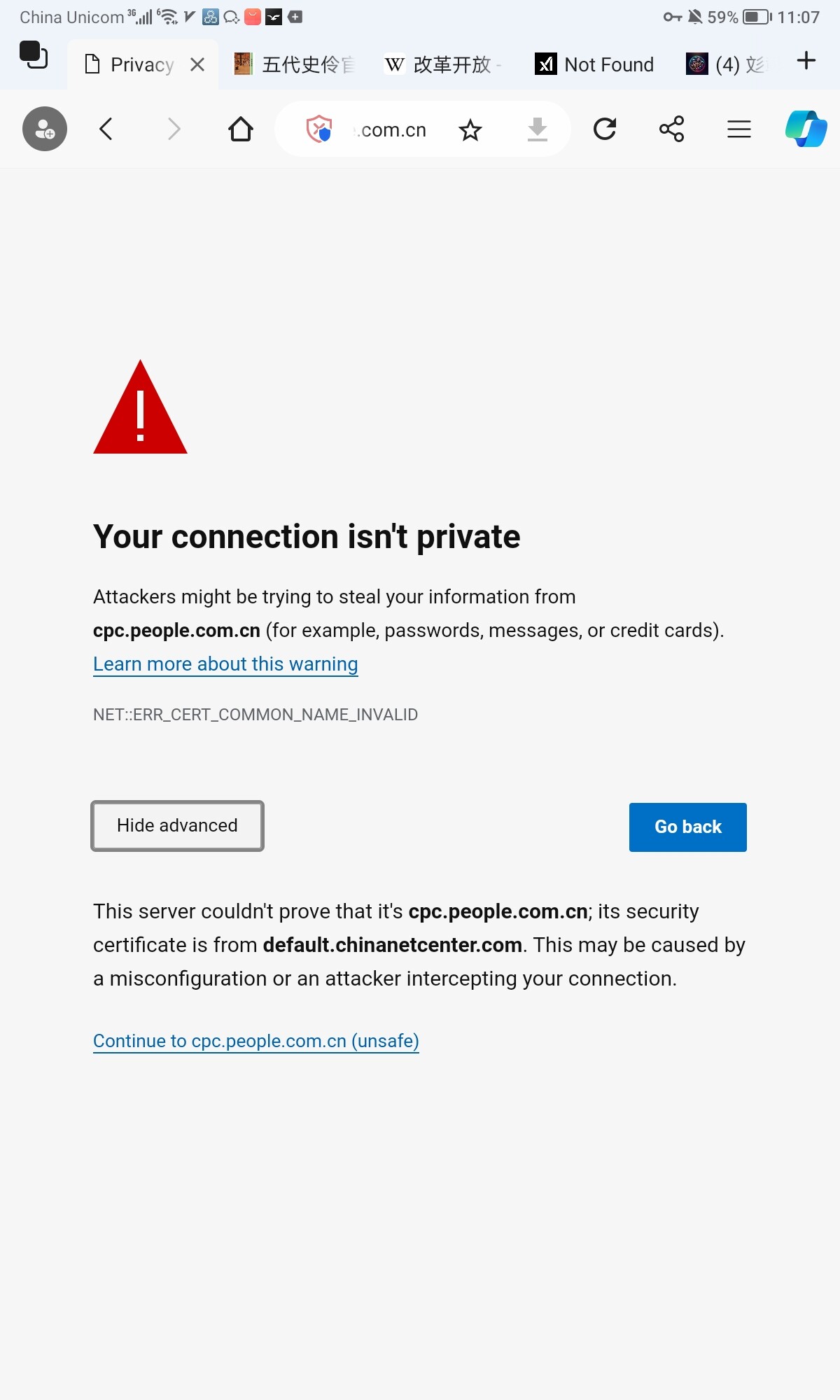Reload the current page
The height and width of the screenshot is (1400, 840).
(605, 129)
